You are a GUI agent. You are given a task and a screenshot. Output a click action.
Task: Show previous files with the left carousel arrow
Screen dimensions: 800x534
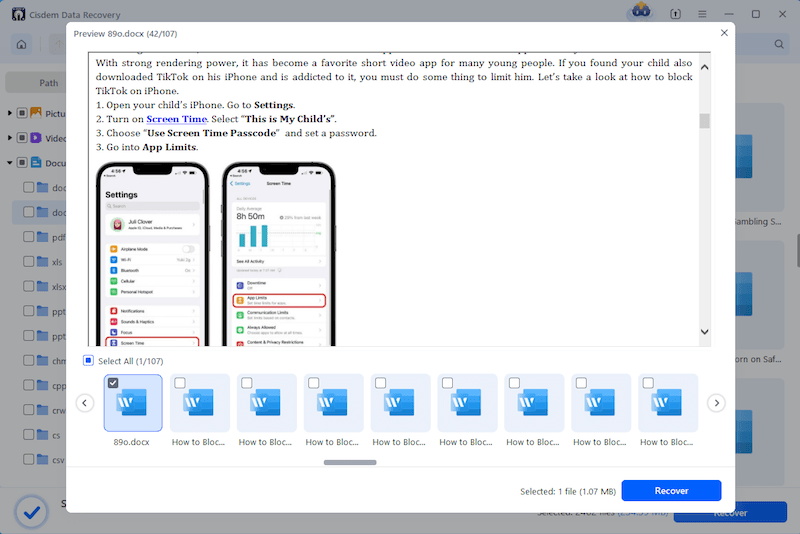tap(85, 403)
